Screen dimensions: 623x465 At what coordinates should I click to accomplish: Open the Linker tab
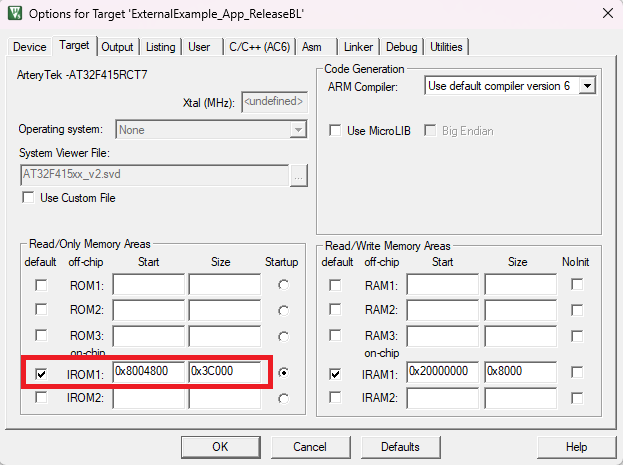point(358,47)
